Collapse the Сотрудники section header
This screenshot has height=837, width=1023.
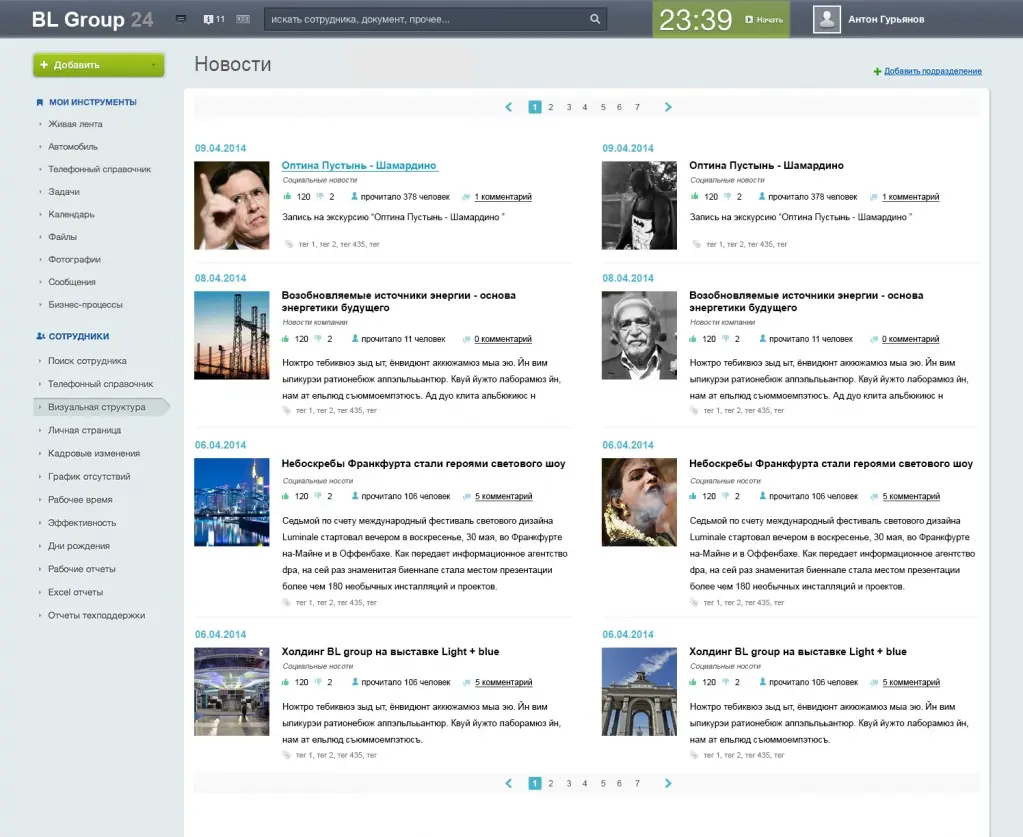78,337
